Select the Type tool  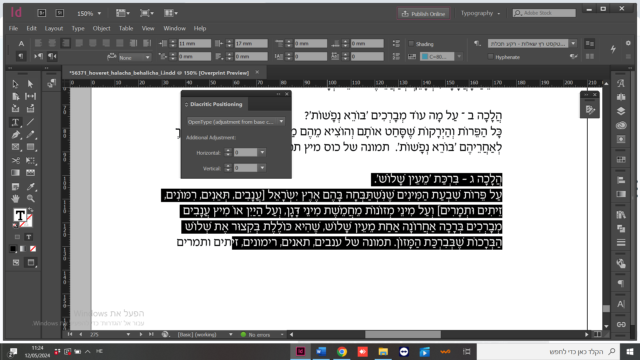pos(15,122)
